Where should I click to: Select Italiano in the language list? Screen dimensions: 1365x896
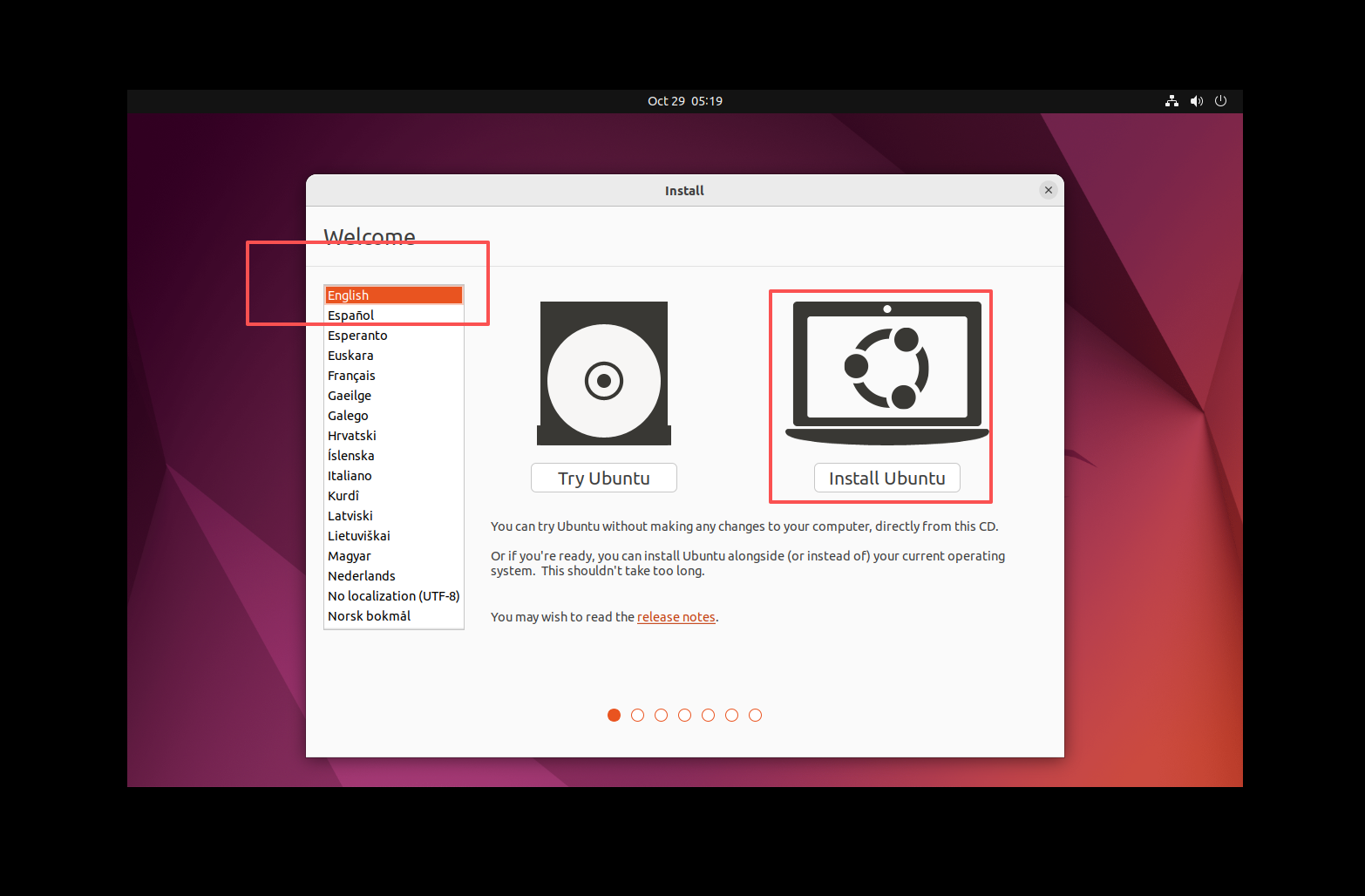click(394, 476)
